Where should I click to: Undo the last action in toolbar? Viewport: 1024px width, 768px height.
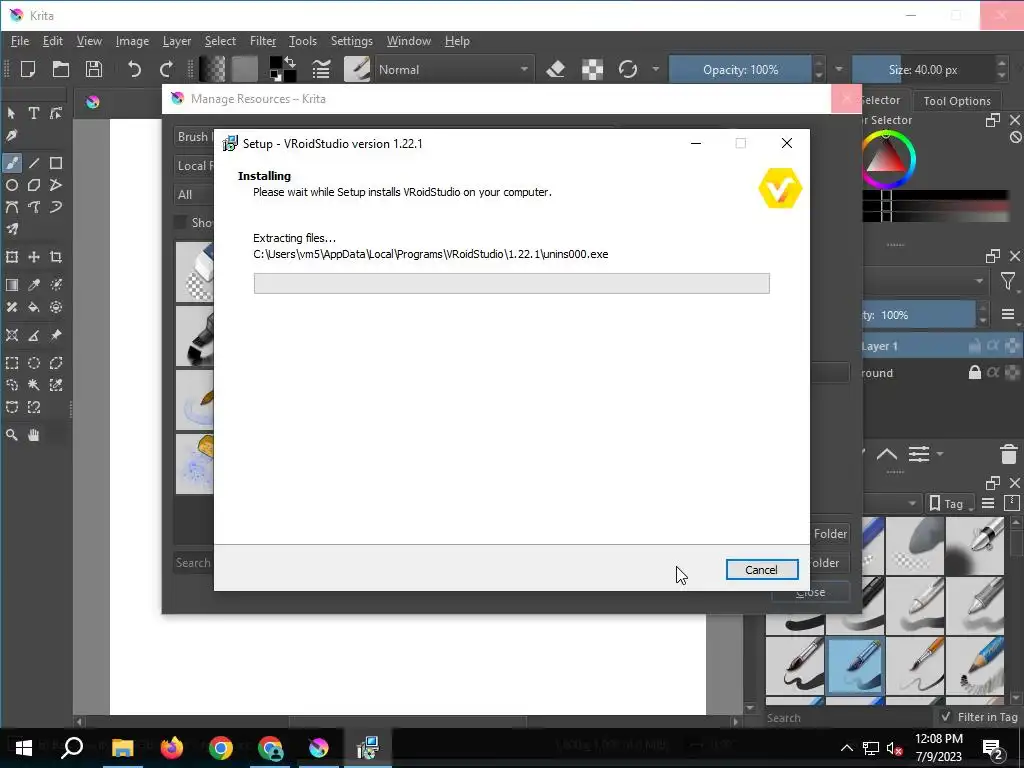coord(134,69)
